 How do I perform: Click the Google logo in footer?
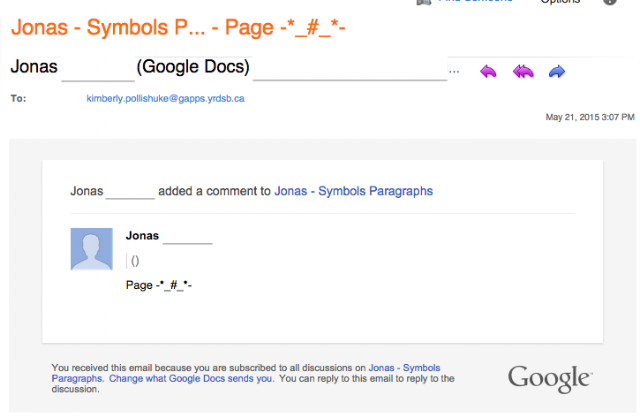[x=549, y=378]
